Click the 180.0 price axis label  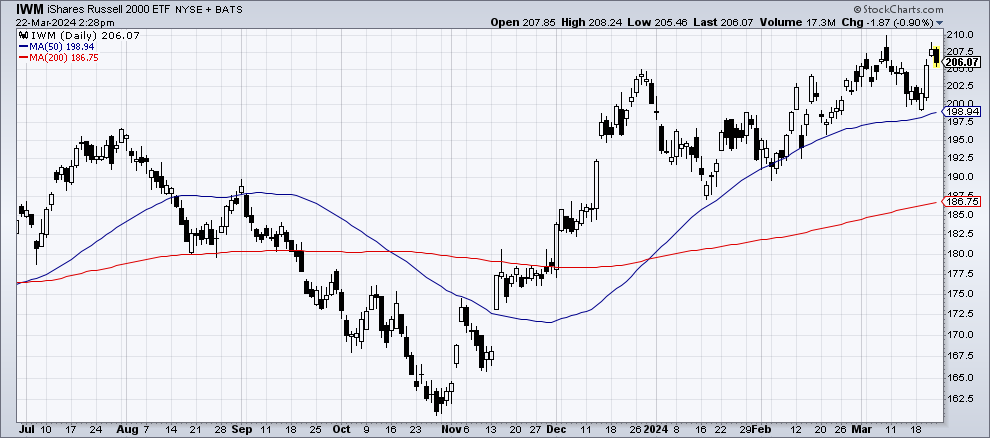[958, 254]
